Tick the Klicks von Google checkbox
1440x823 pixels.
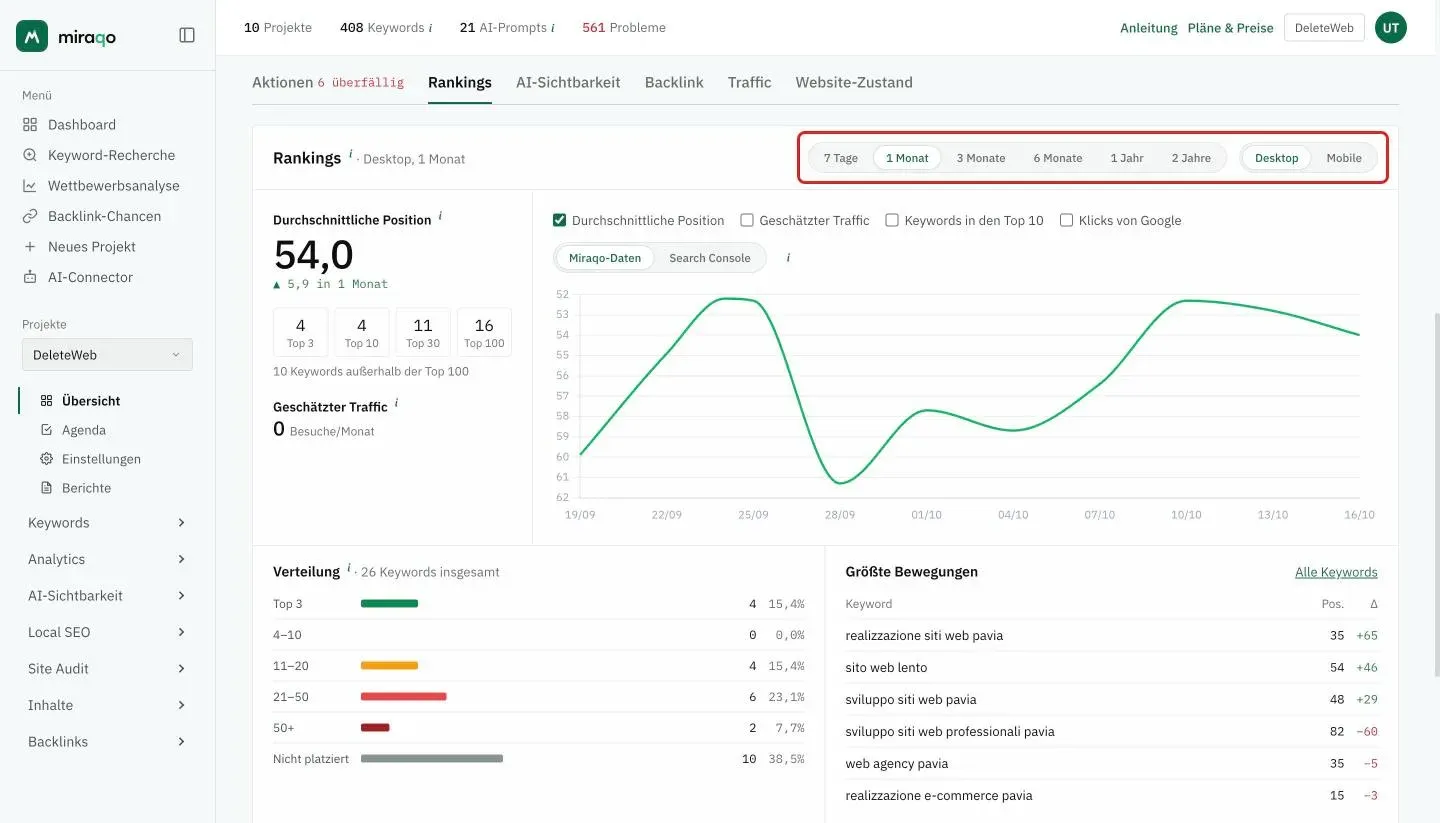pyautogui.click(x=1066, y=220)
